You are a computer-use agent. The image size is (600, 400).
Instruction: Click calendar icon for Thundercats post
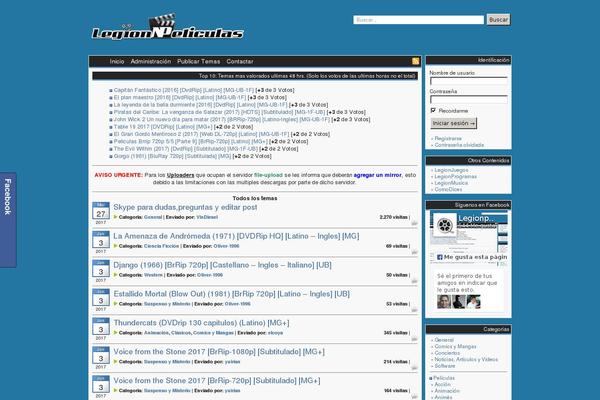(101, 327)
